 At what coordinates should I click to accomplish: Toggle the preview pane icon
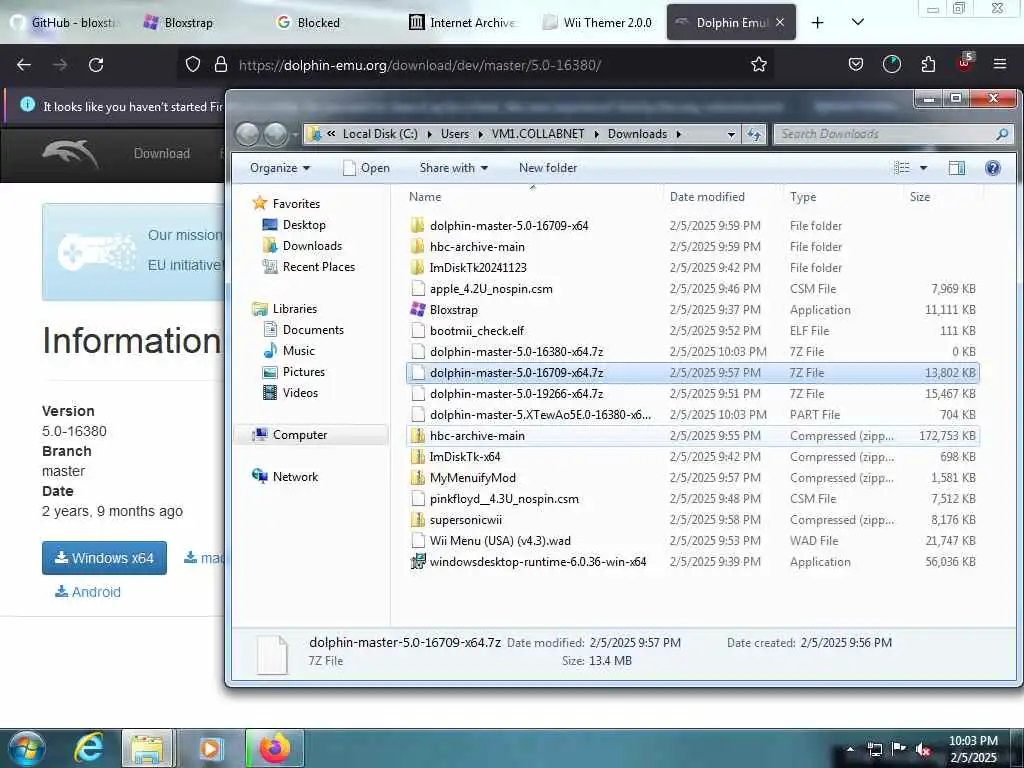pyautogui.click(x=956, y=168)
